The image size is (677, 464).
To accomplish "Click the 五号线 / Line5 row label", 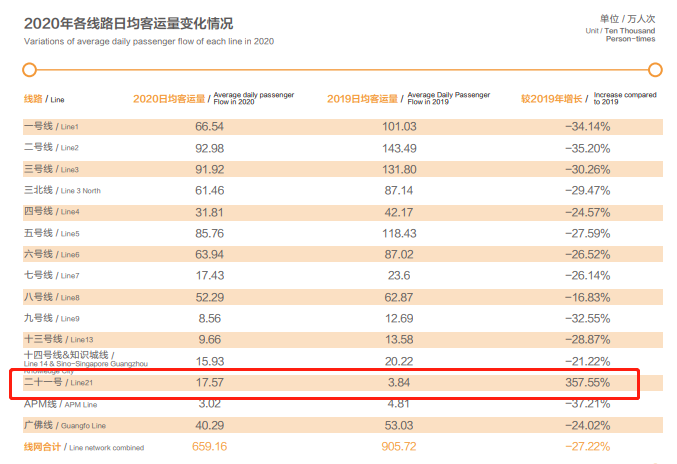I will pyautogui.click(x=51, y=233).
